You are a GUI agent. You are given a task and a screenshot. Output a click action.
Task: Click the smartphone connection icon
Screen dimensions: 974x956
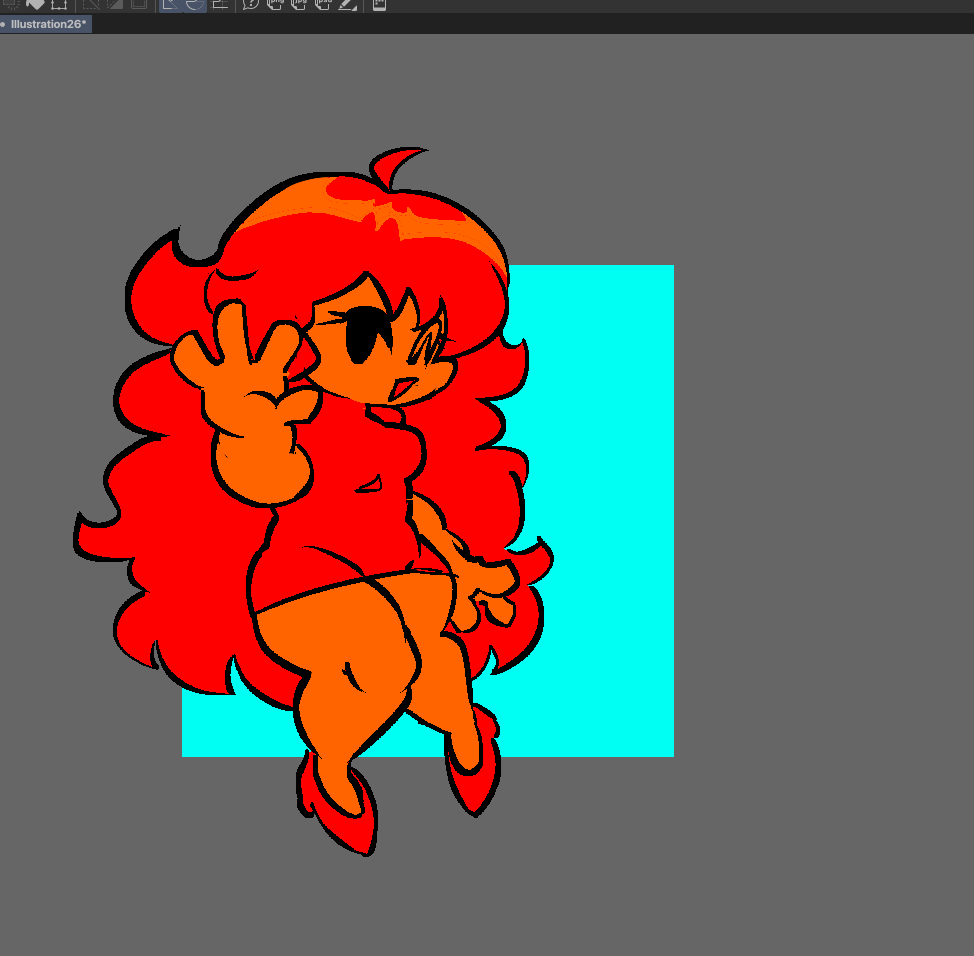pos(379,4)
